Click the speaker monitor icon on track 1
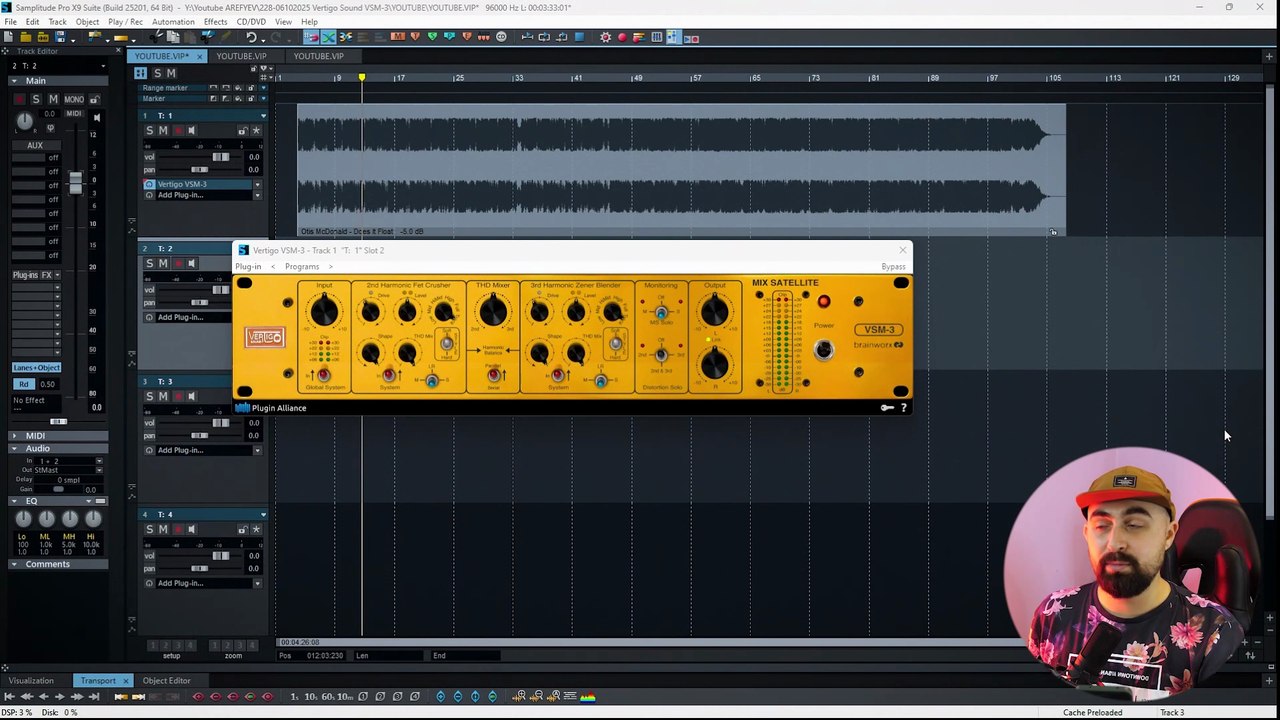The image size is (1280, 720). (192, 131)
